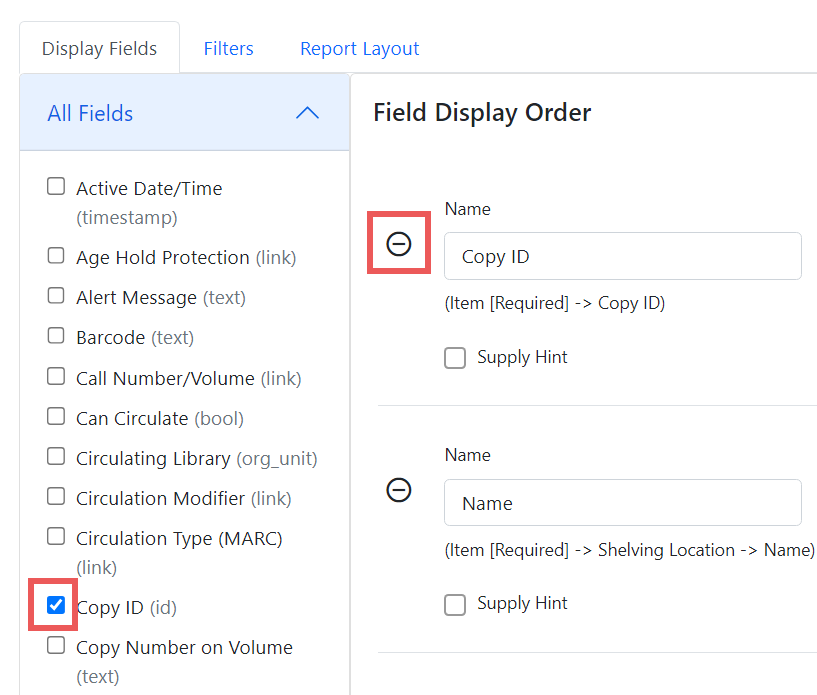Uncheck the Copy ID field
Screen dimensions: 817x695
pyautogui.click(x=55, y=606)
